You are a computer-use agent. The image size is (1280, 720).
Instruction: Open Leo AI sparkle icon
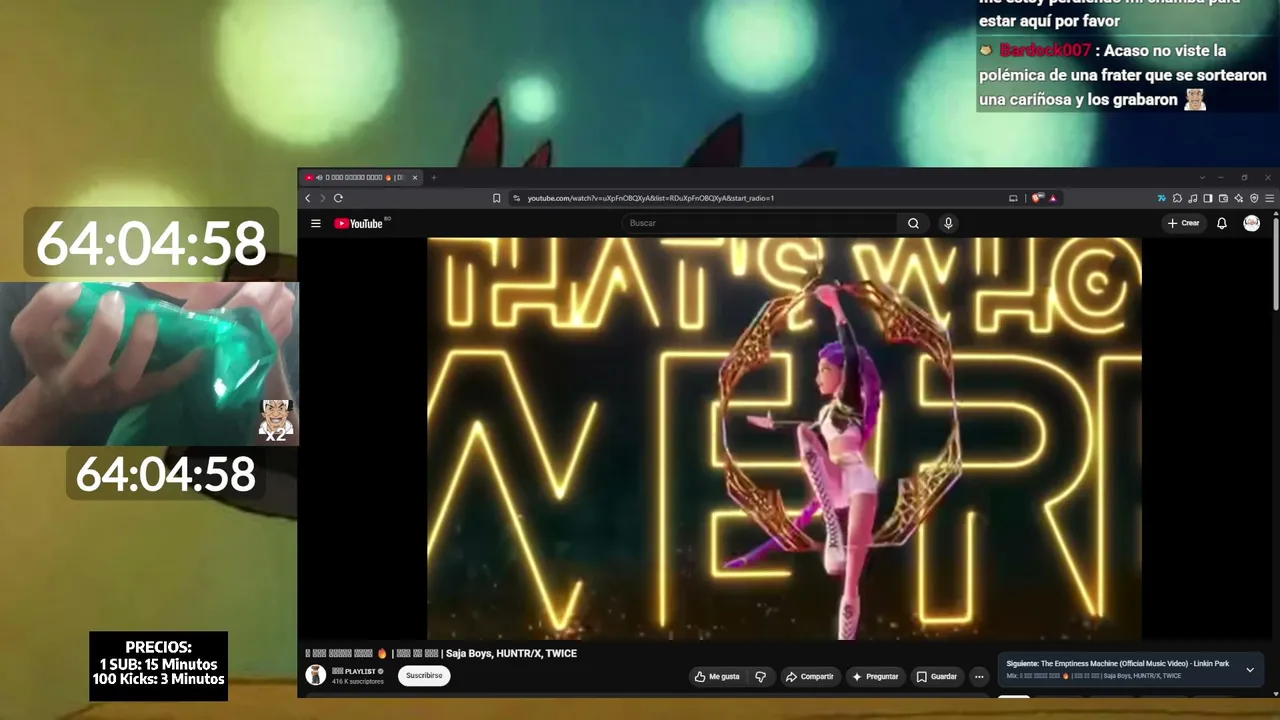point(1239,198)
